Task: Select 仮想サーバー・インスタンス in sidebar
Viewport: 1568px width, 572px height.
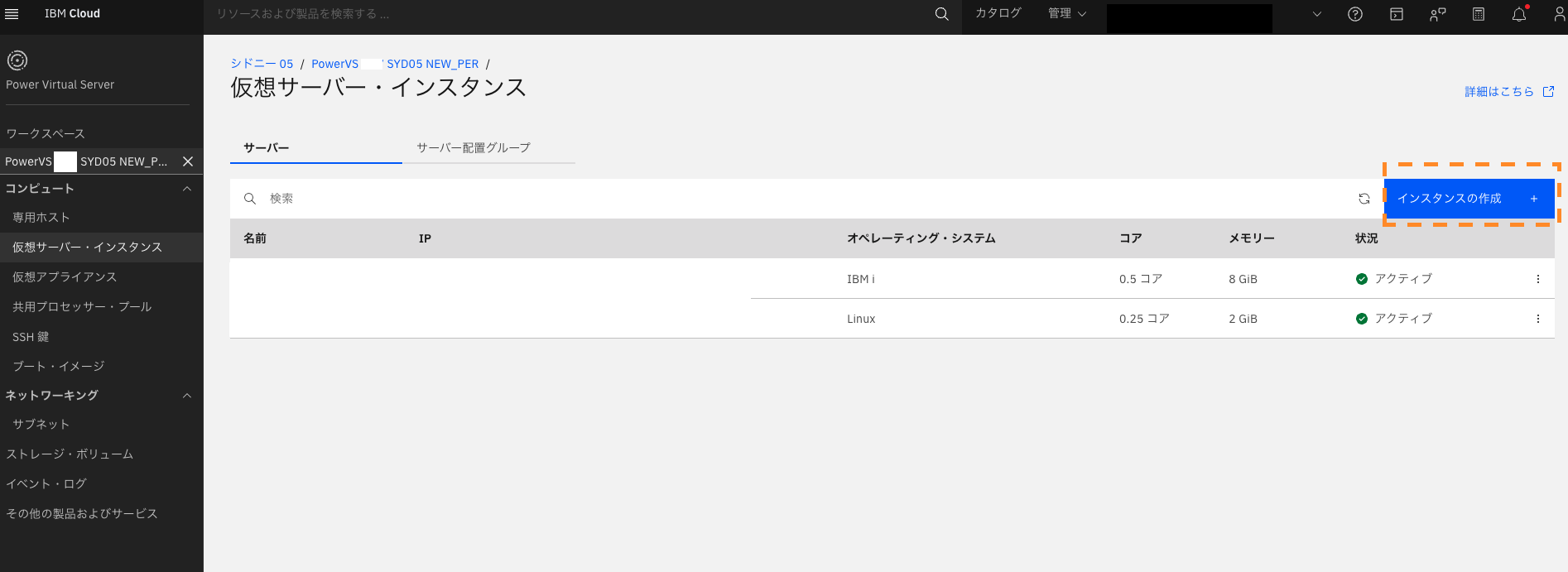Action: (101, 248)
